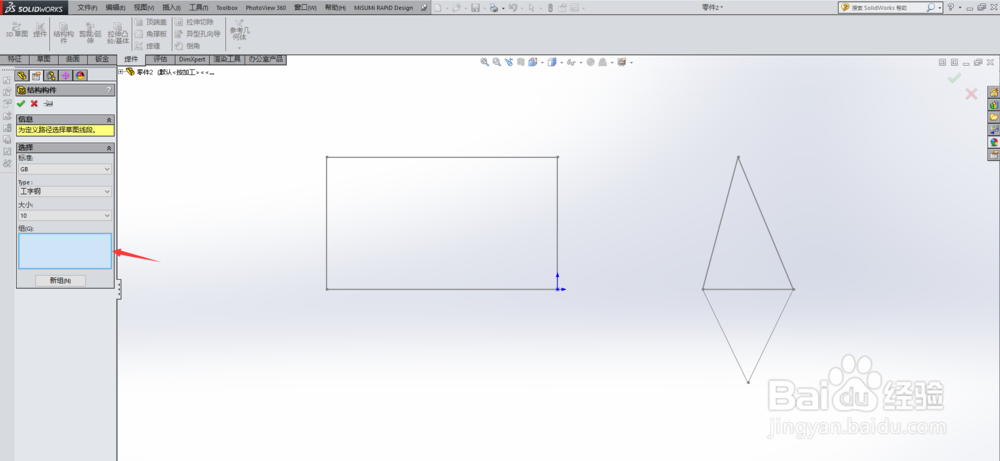1000x461 pixels.
Task: Open Custom Properties task pane icon
Action: (994, 154)
